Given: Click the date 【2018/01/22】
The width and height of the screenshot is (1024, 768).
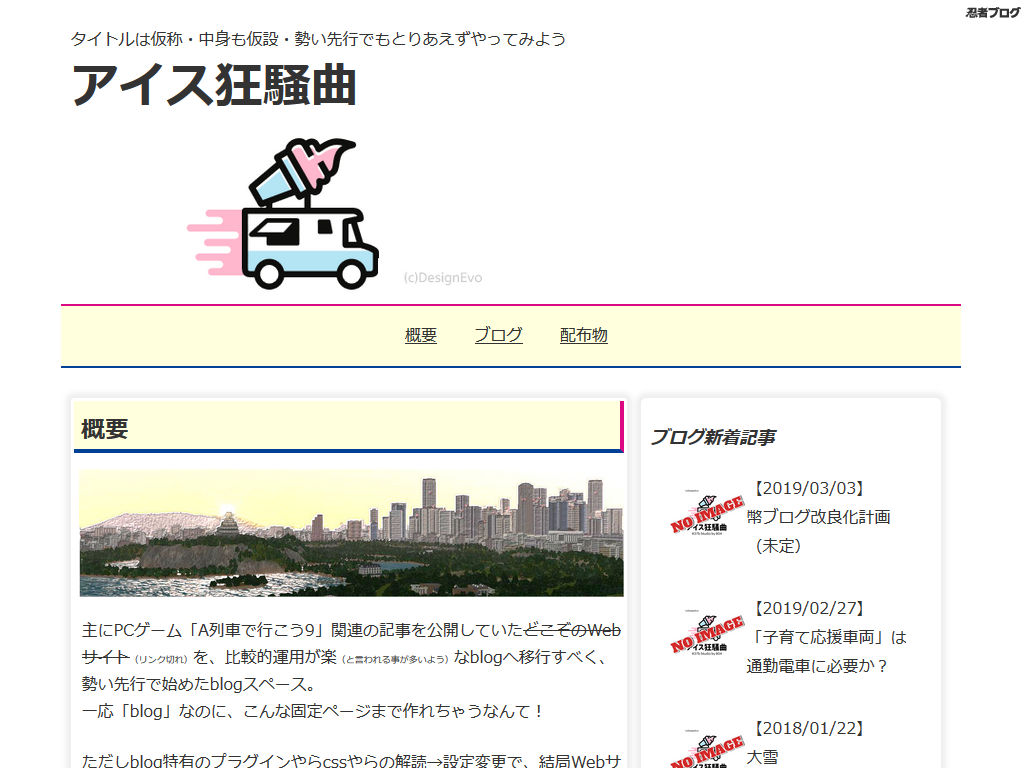Looking at the screenshot, I should point(809,728).
